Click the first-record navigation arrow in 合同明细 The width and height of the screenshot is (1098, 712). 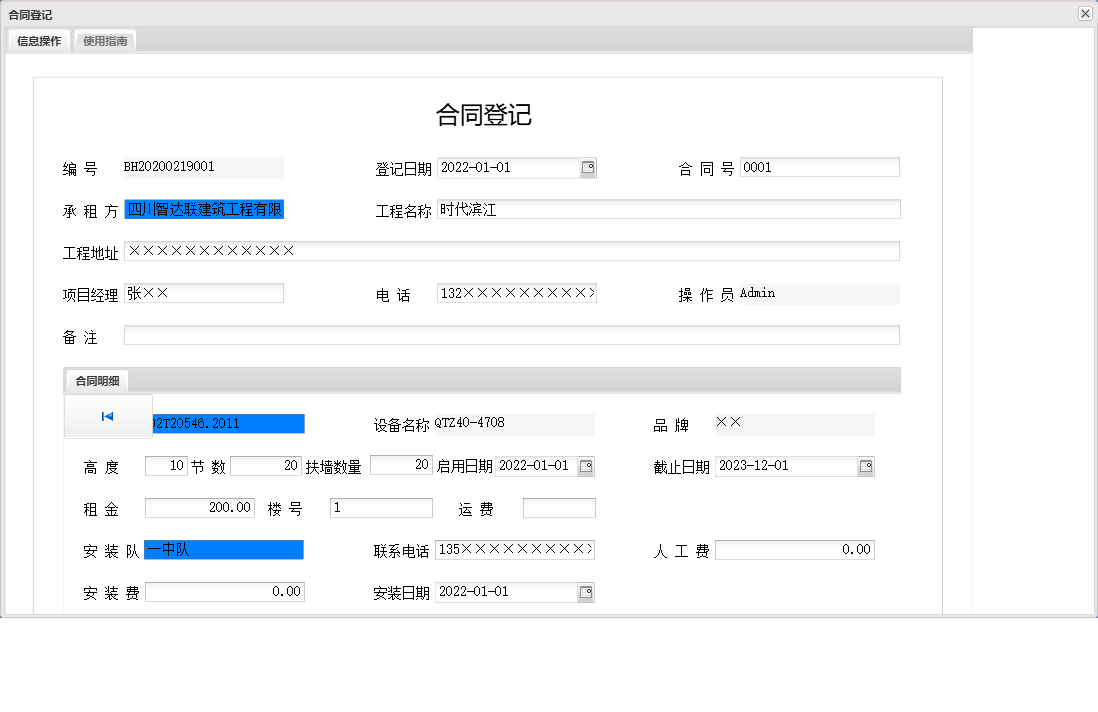pyautogui.click(x=108, y=418)
